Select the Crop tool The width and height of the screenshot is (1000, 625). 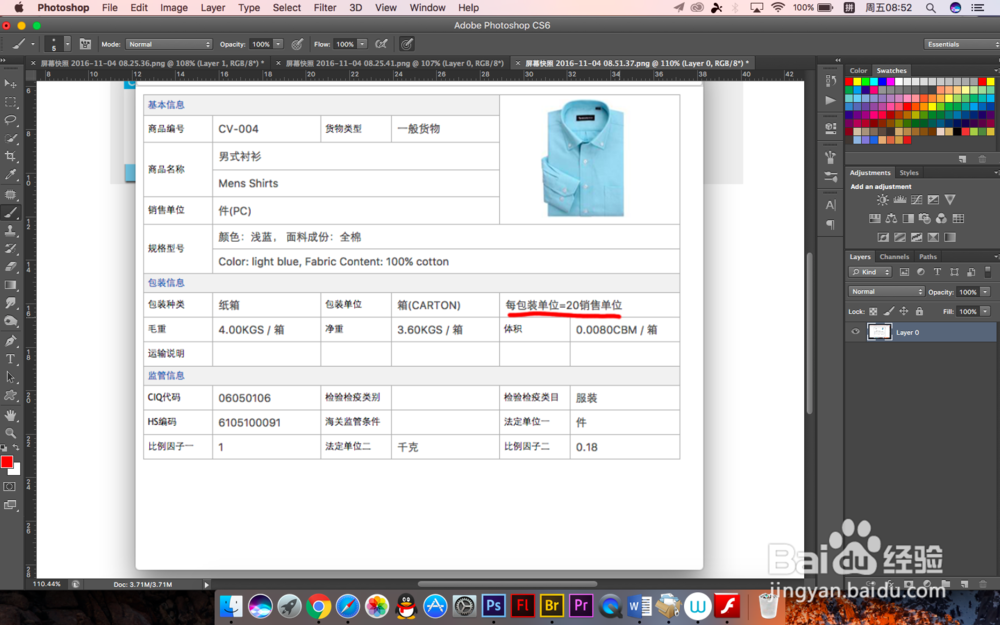click(10, 156)
